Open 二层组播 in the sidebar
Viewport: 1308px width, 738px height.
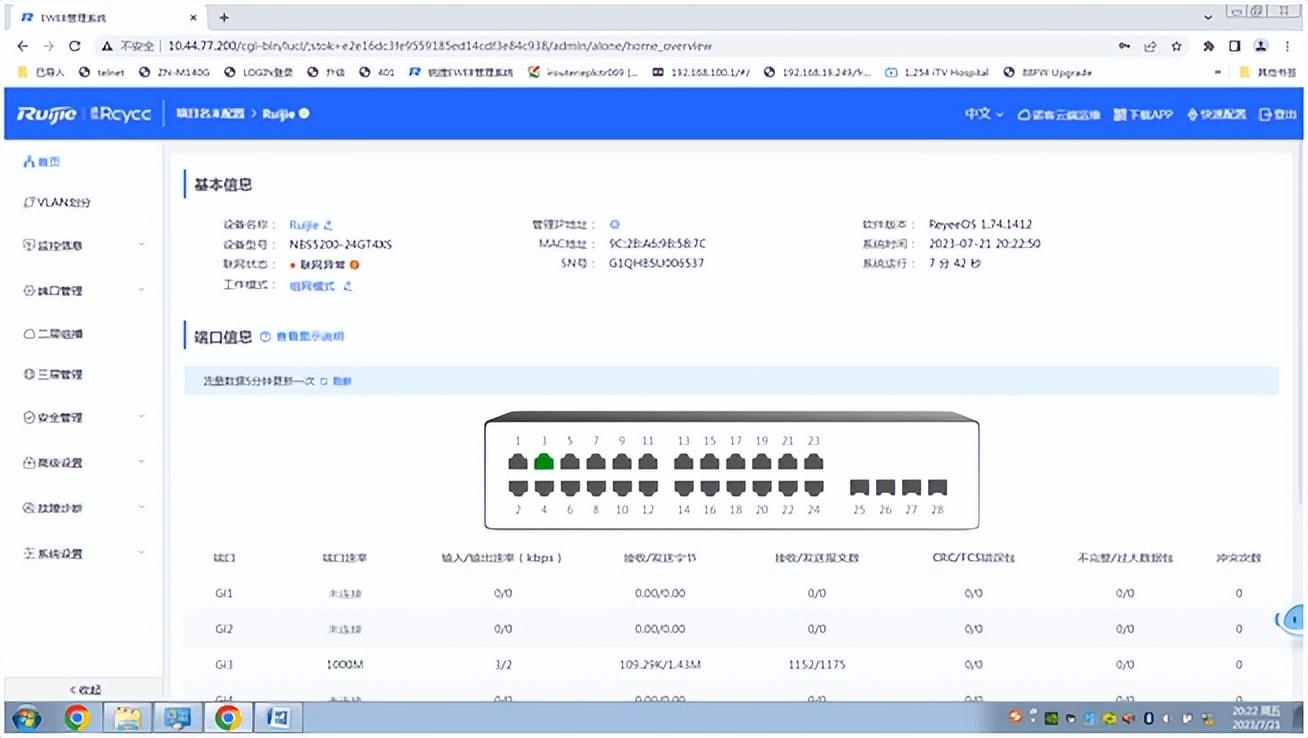pyautogui.click(x=53, y=333)
